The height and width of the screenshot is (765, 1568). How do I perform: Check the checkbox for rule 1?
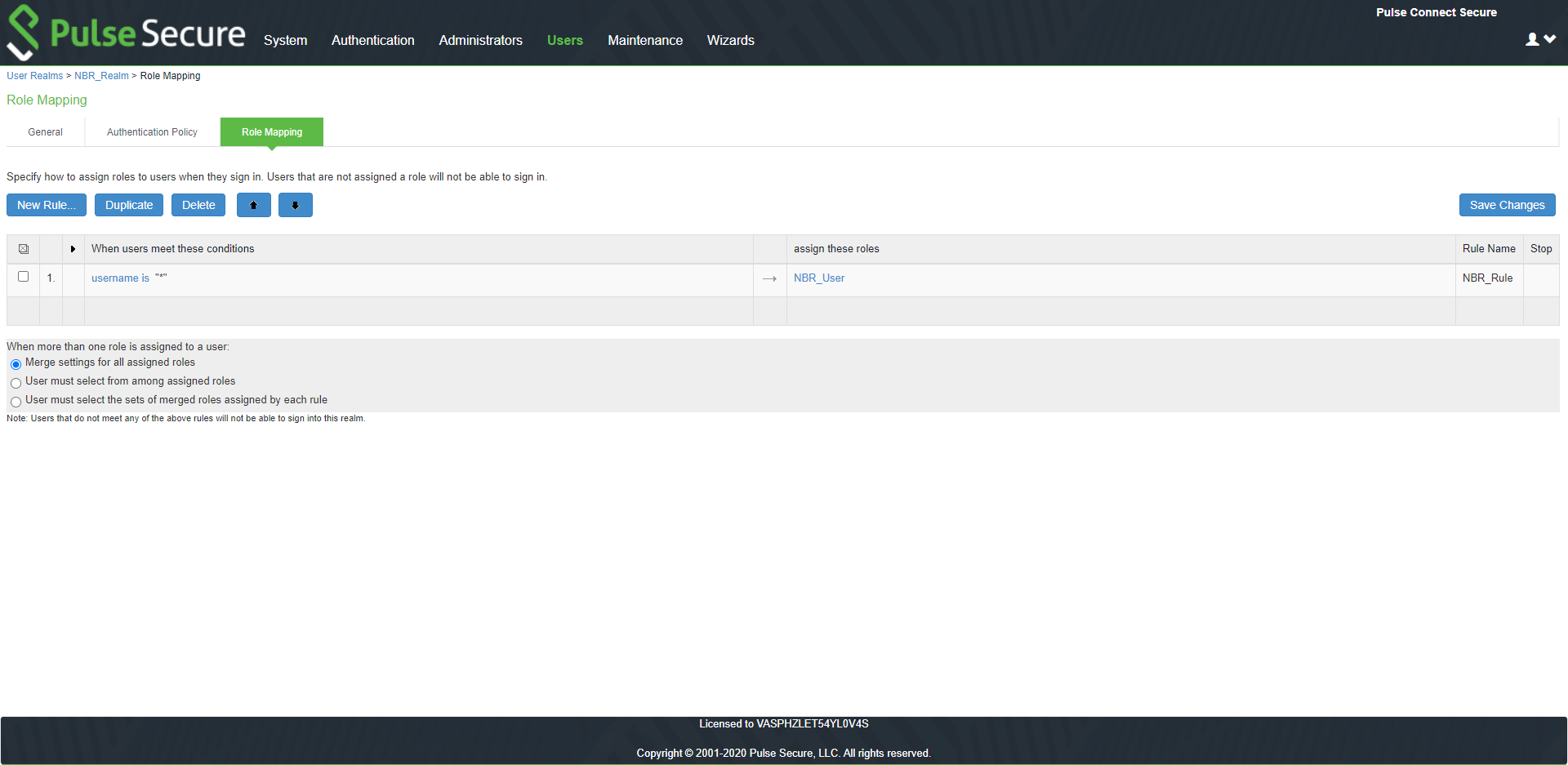[x=24, y=277]
